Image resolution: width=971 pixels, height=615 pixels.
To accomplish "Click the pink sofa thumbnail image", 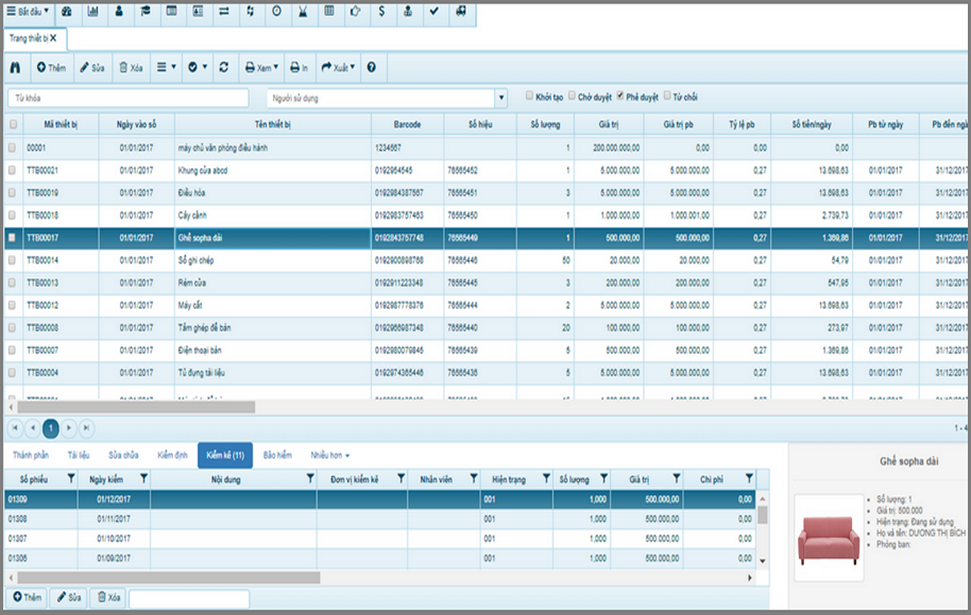I will (x=829, y=538).
